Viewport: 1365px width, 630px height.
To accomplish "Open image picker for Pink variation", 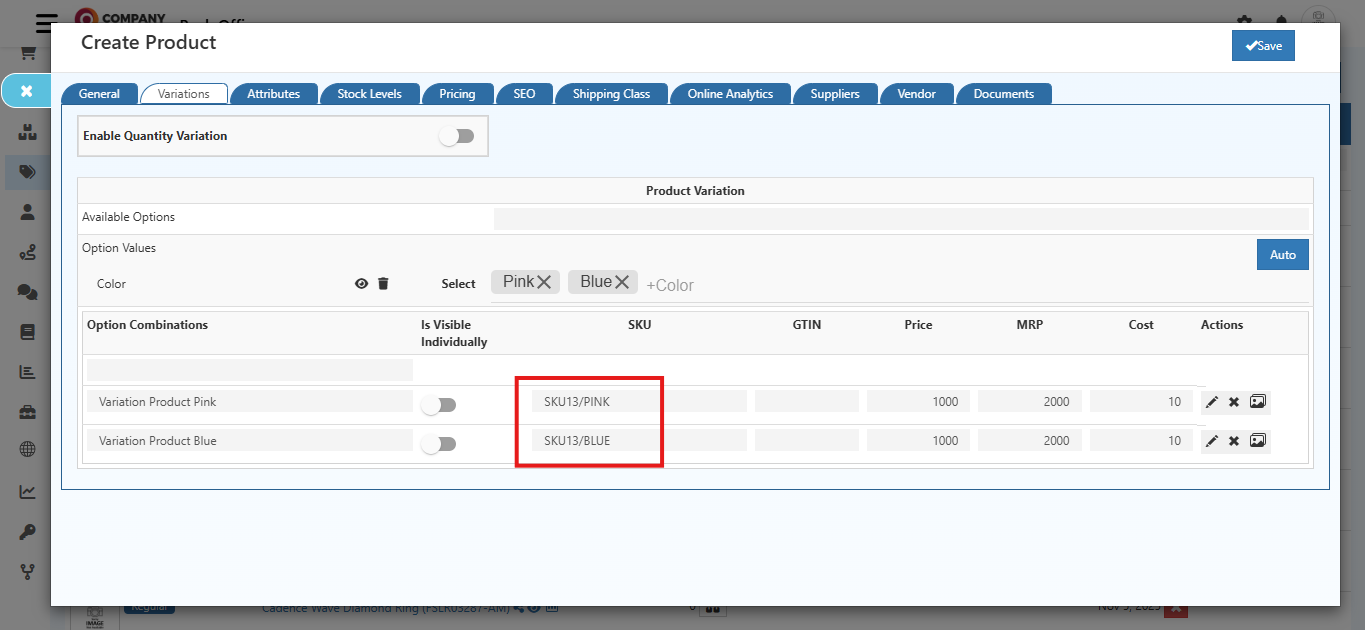I will click(1258, 402).
